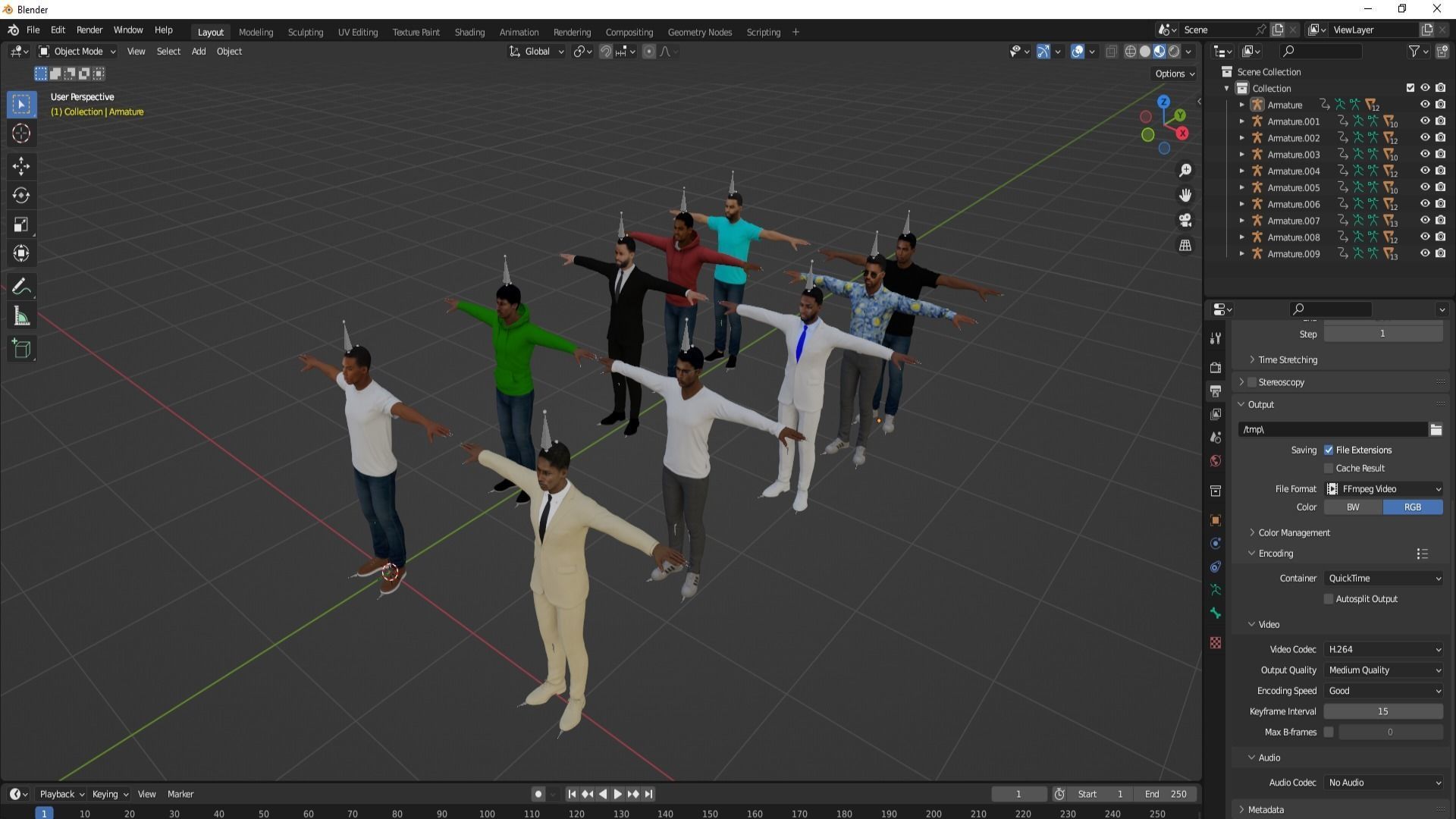
Task: Expand the Time Stretching panel
Action: [x=1287, y=359]
